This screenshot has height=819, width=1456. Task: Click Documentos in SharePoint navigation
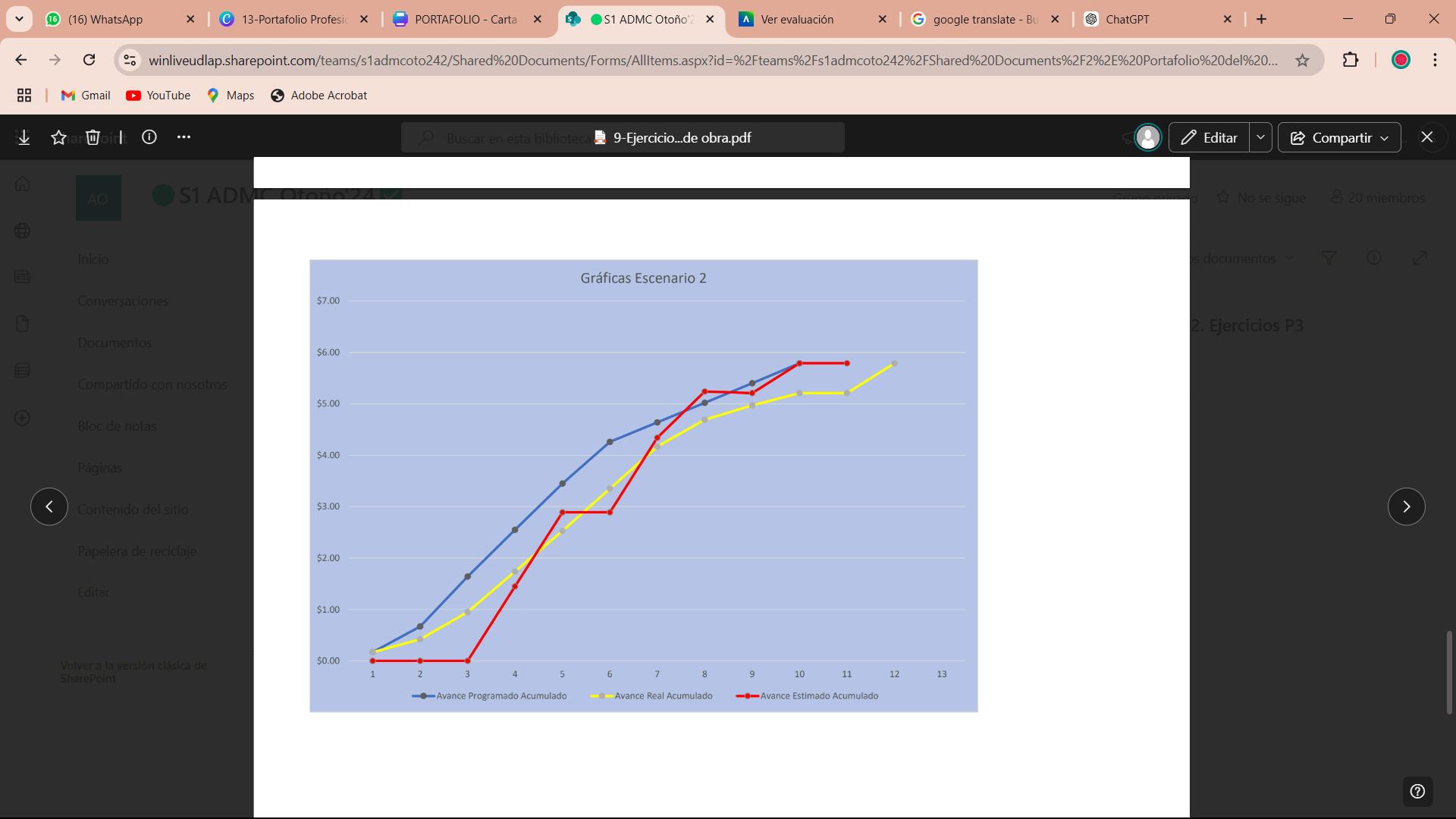point(115,343)
